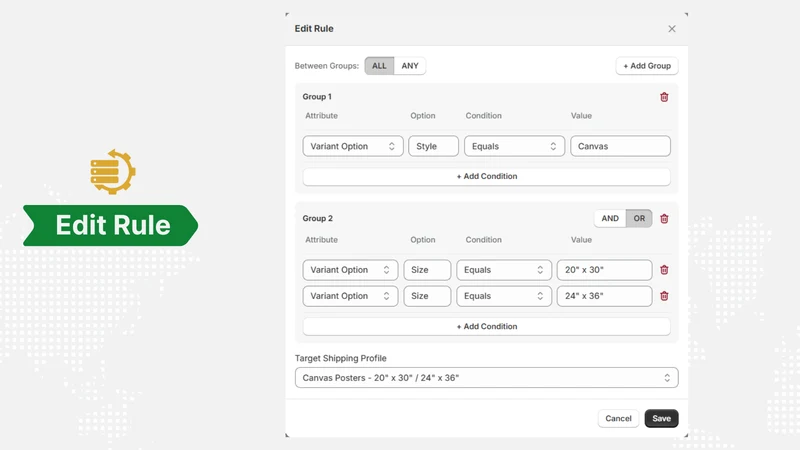Remove the 20" x 30" condition row

point(664,270)
